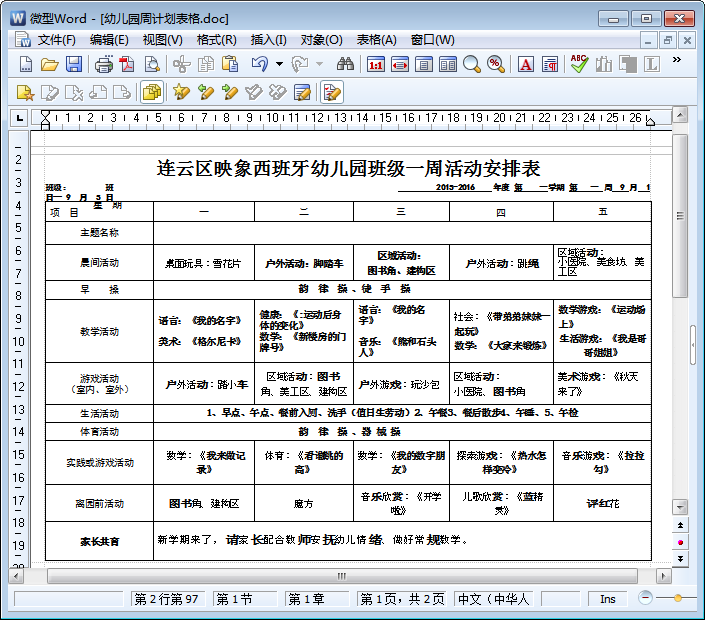Click the Copy icon
The image size is (705, 620).
(206, 65)
